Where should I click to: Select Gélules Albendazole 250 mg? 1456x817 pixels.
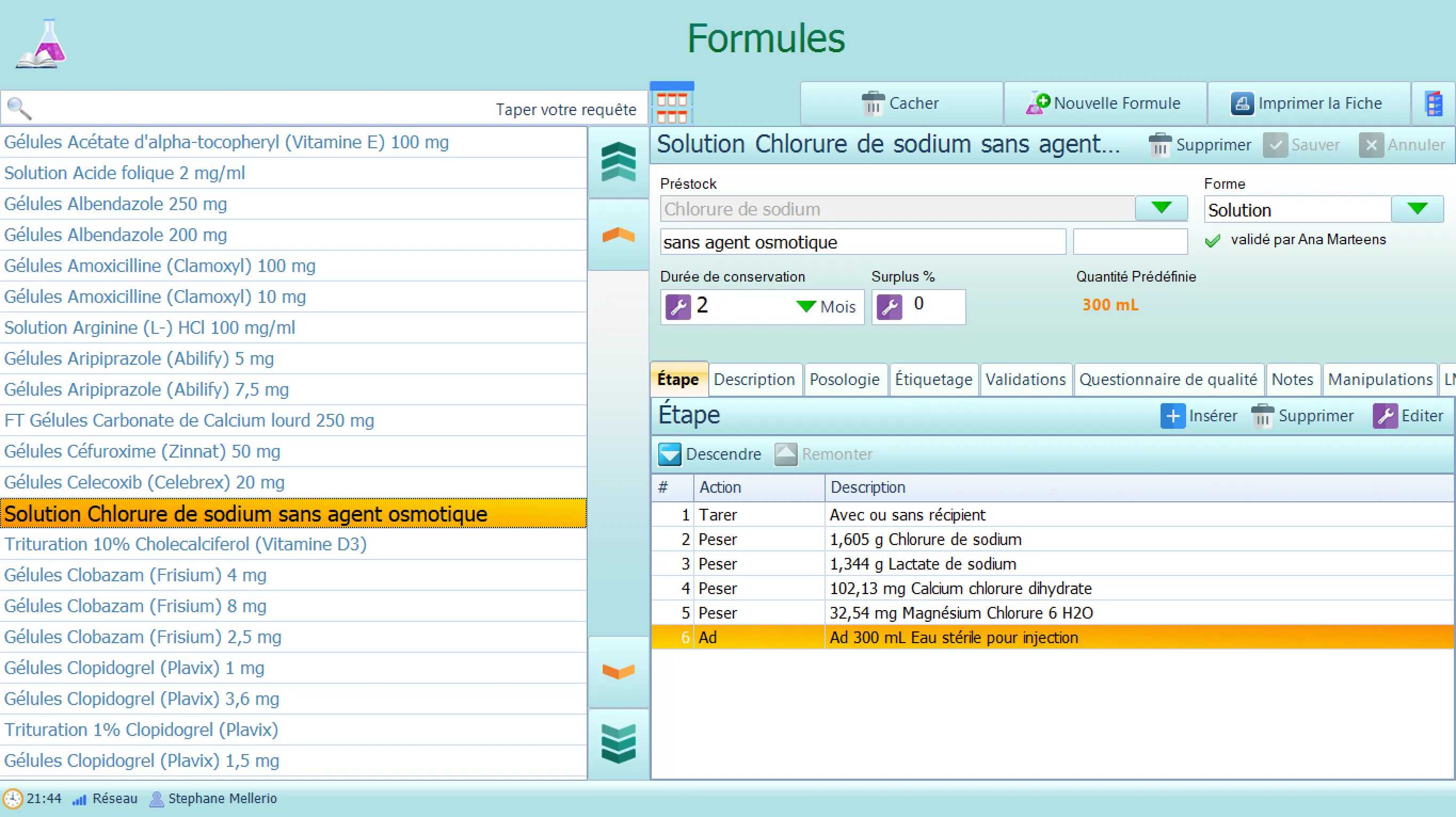click(x=293, y=204)
